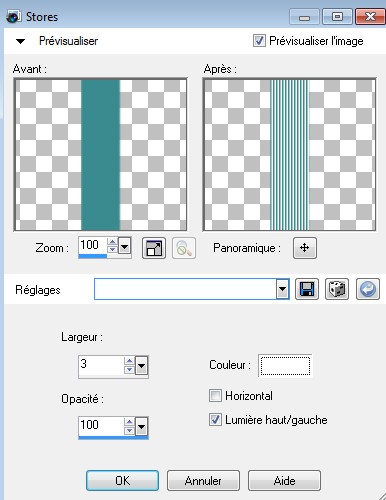Screen dimensions: 386x500
Task: Decrease Largeur with down spinner arrow
Action: (x=129, y=369)
